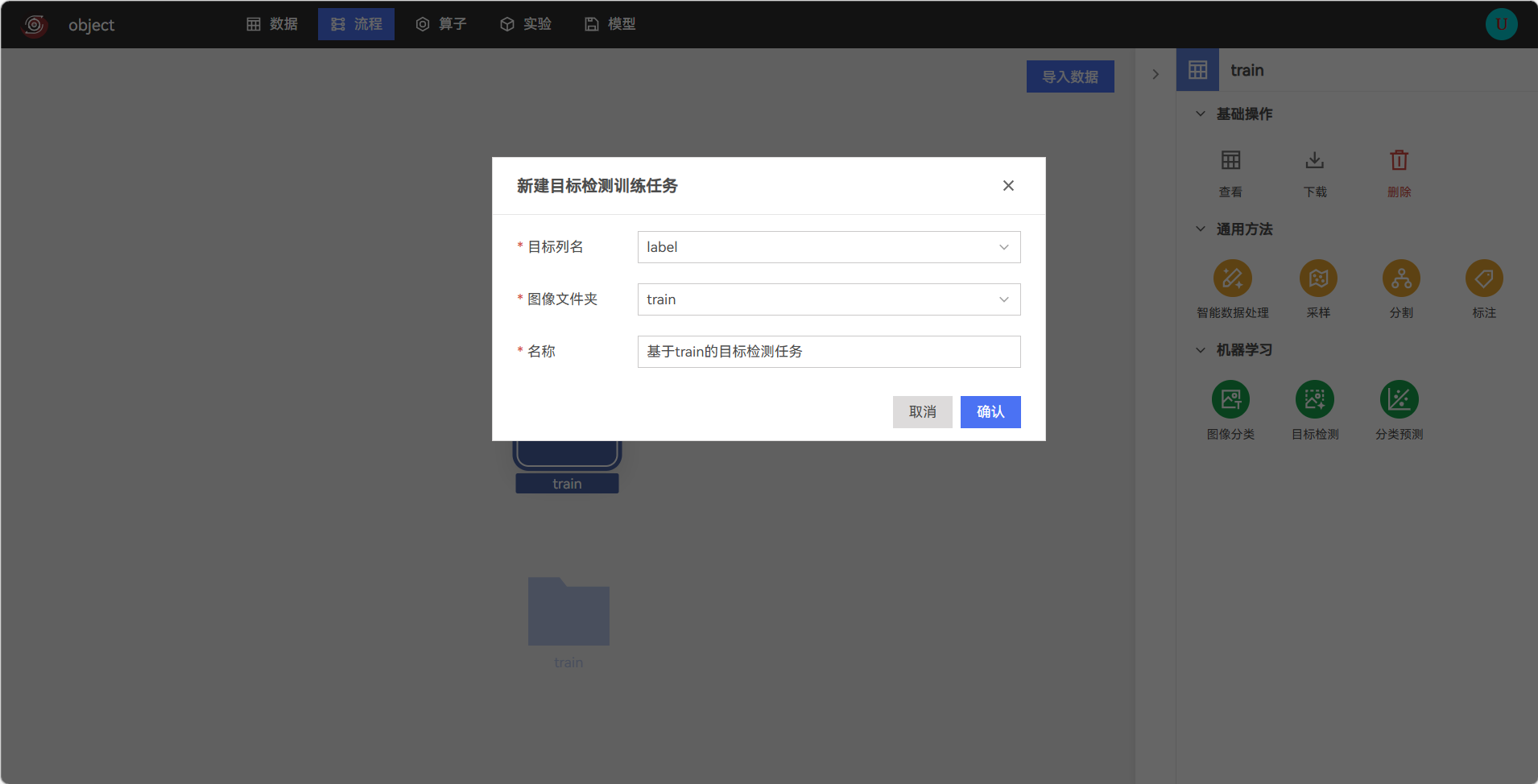Click the train table icon in panel header
Screen dimensions: 1538x784
click(x=1197, y=70)
